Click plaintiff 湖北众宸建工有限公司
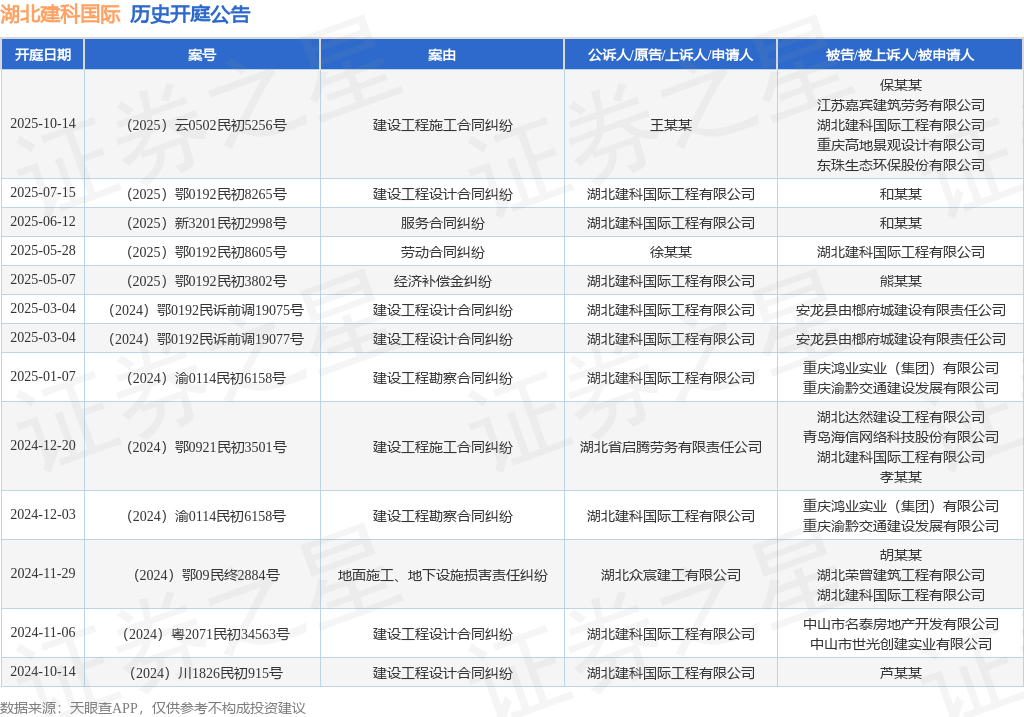 pos(671,575)
